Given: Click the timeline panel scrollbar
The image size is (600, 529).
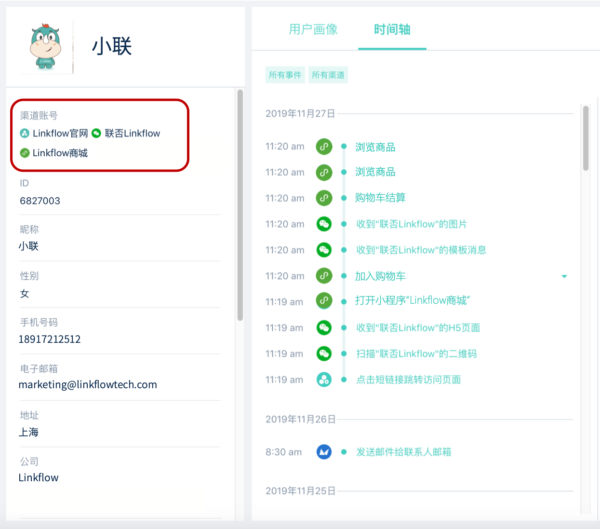Looking at the screenshot, I should tap(585, 138).
